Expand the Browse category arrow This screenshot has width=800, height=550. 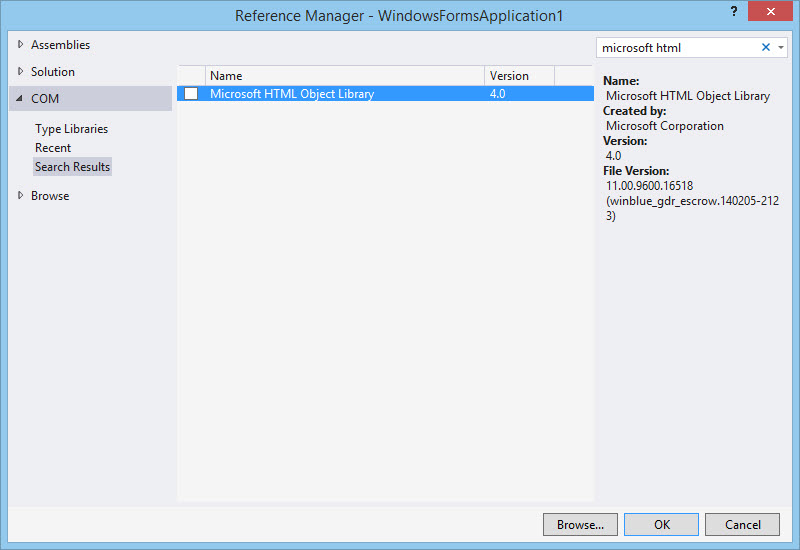[x=20, y=196]
